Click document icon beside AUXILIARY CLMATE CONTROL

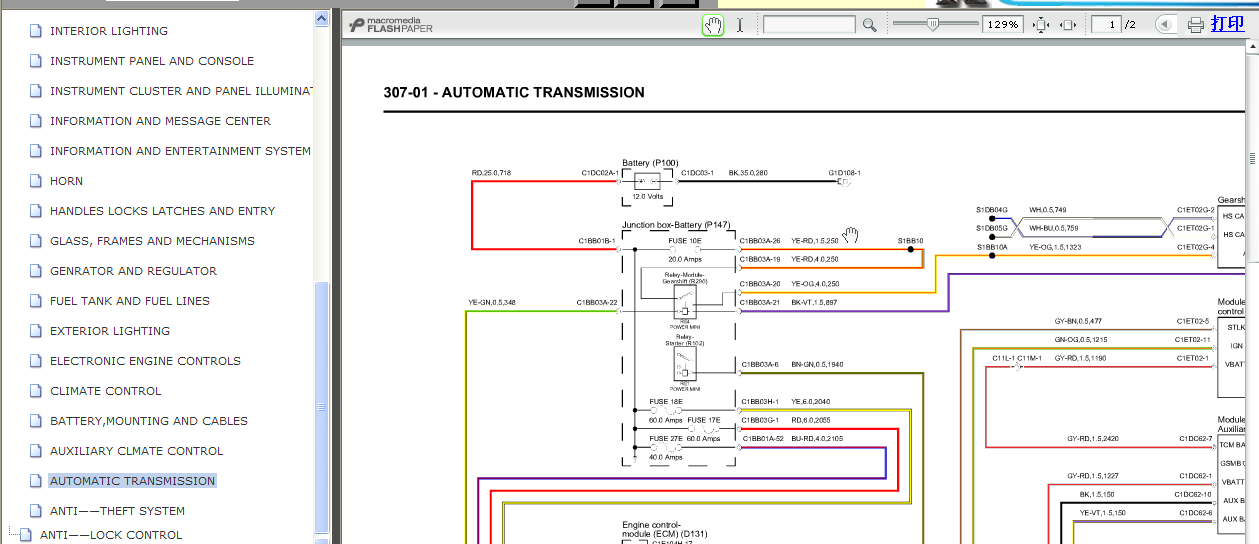tap(37, 451)
